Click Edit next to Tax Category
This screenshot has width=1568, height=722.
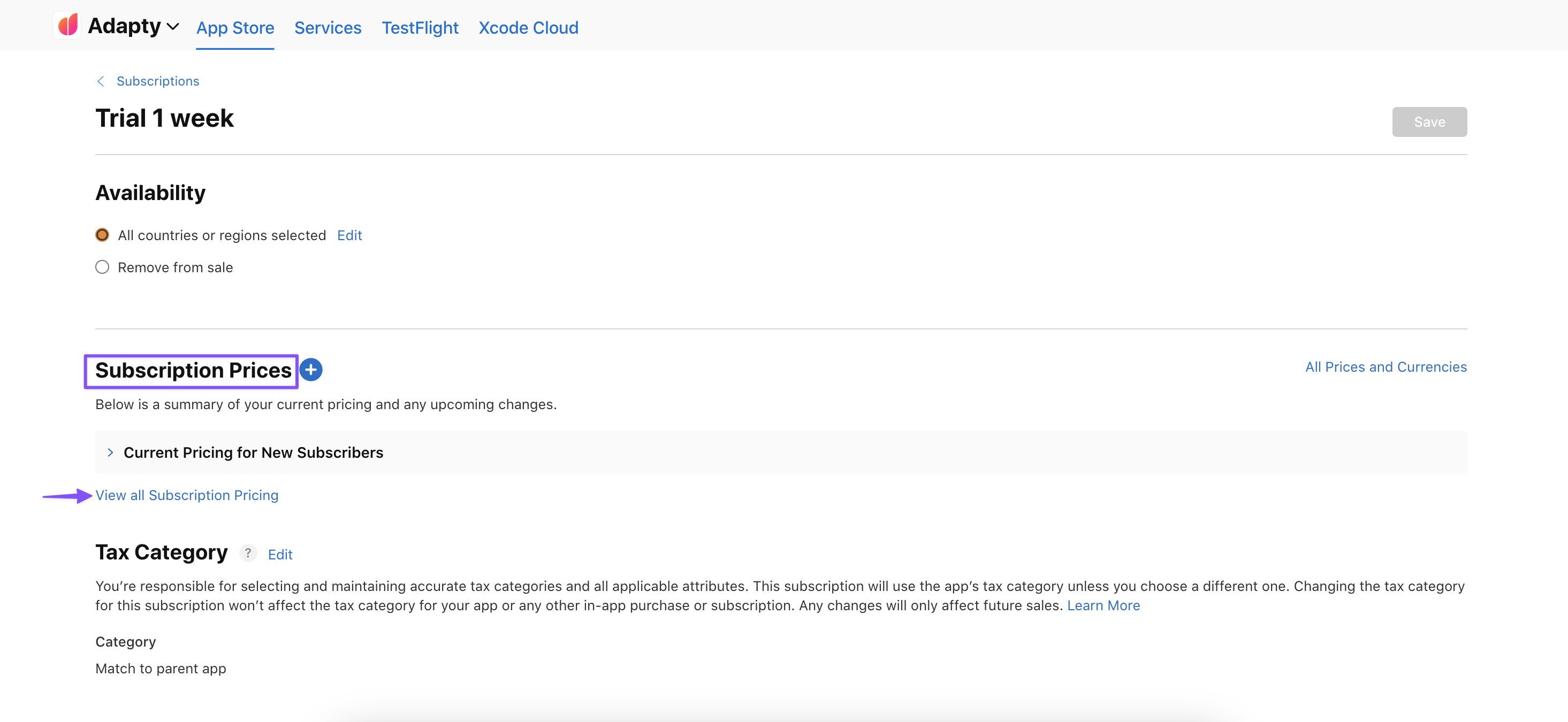(x=280, y=555)
